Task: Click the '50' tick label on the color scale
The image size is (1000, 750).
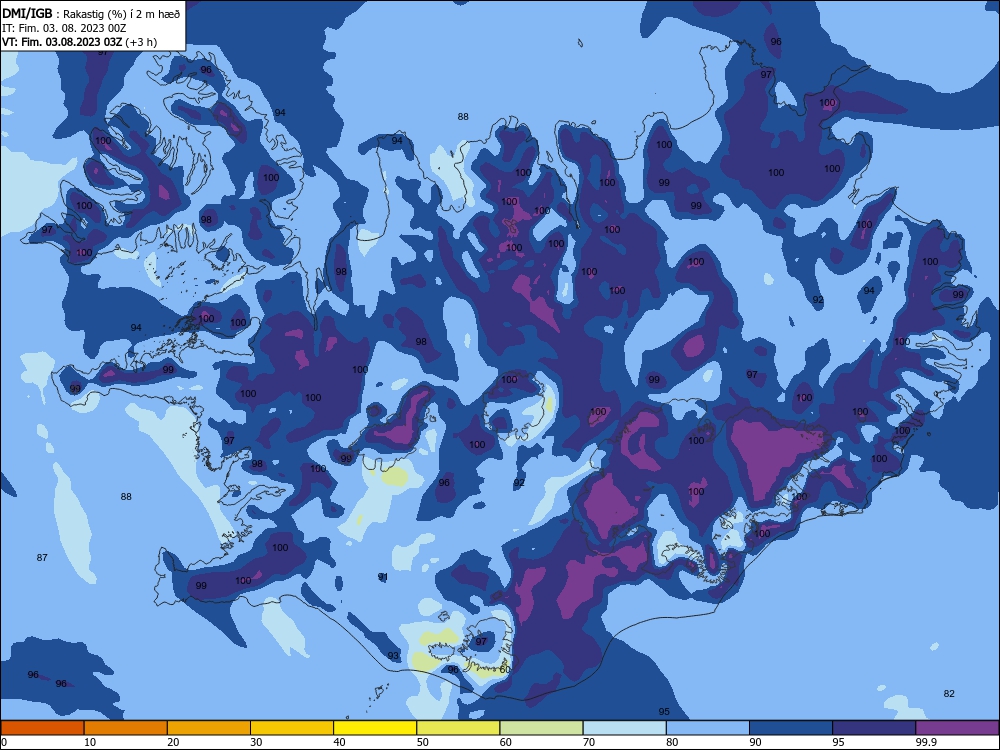Action: 423,742
